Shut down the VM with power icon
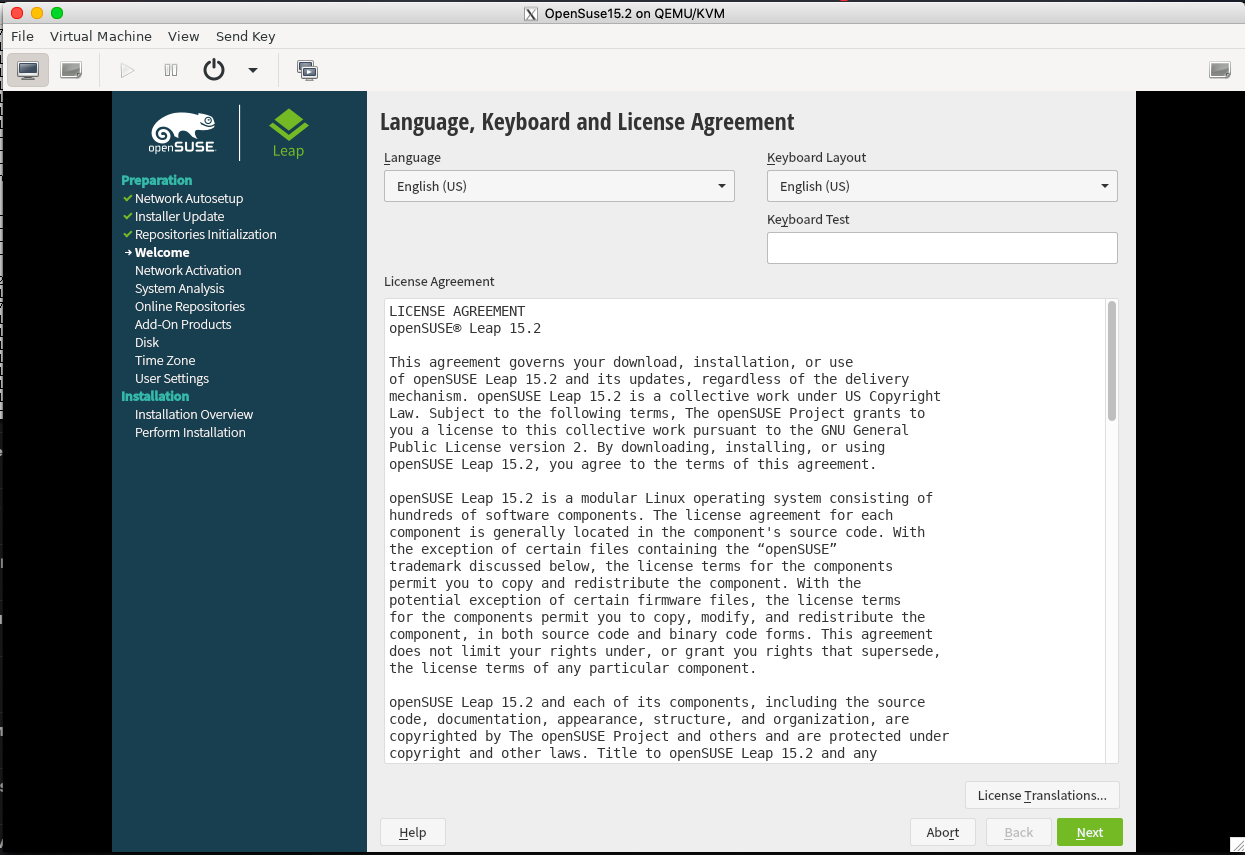The width and height of the screenshot is (1245, 855). point(214,70)
